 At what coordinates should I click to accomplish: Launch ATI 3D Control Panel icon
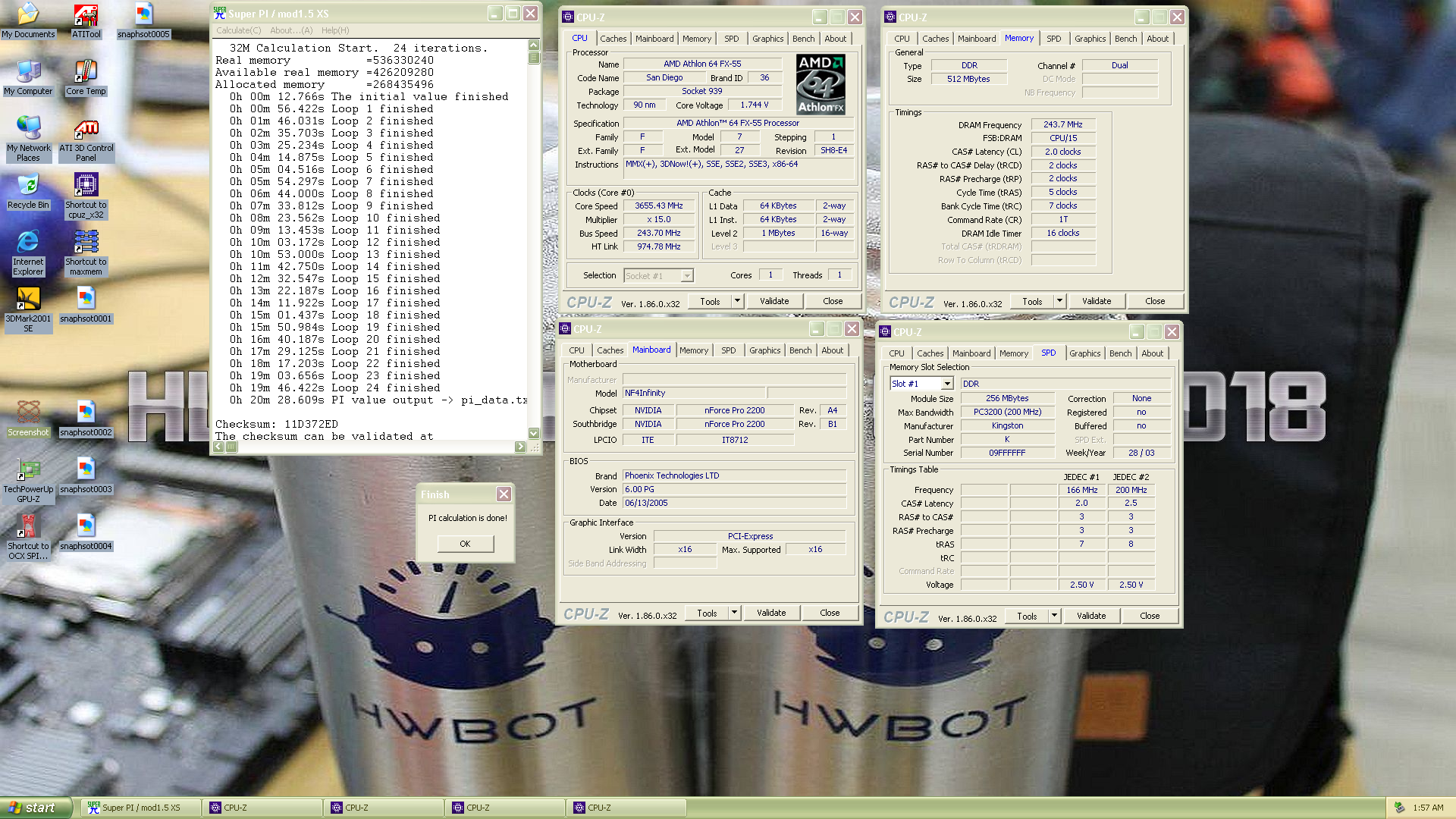coord(86,140)
